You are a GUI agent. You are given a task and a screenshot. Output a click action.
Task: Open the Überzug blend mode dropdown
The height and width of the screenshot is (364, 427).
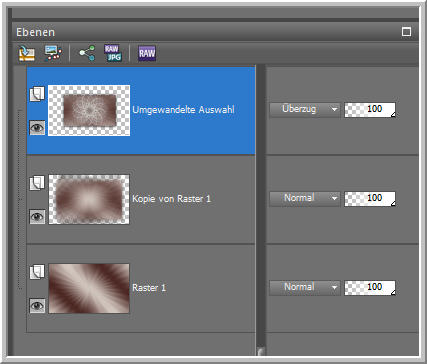point(305,109)
